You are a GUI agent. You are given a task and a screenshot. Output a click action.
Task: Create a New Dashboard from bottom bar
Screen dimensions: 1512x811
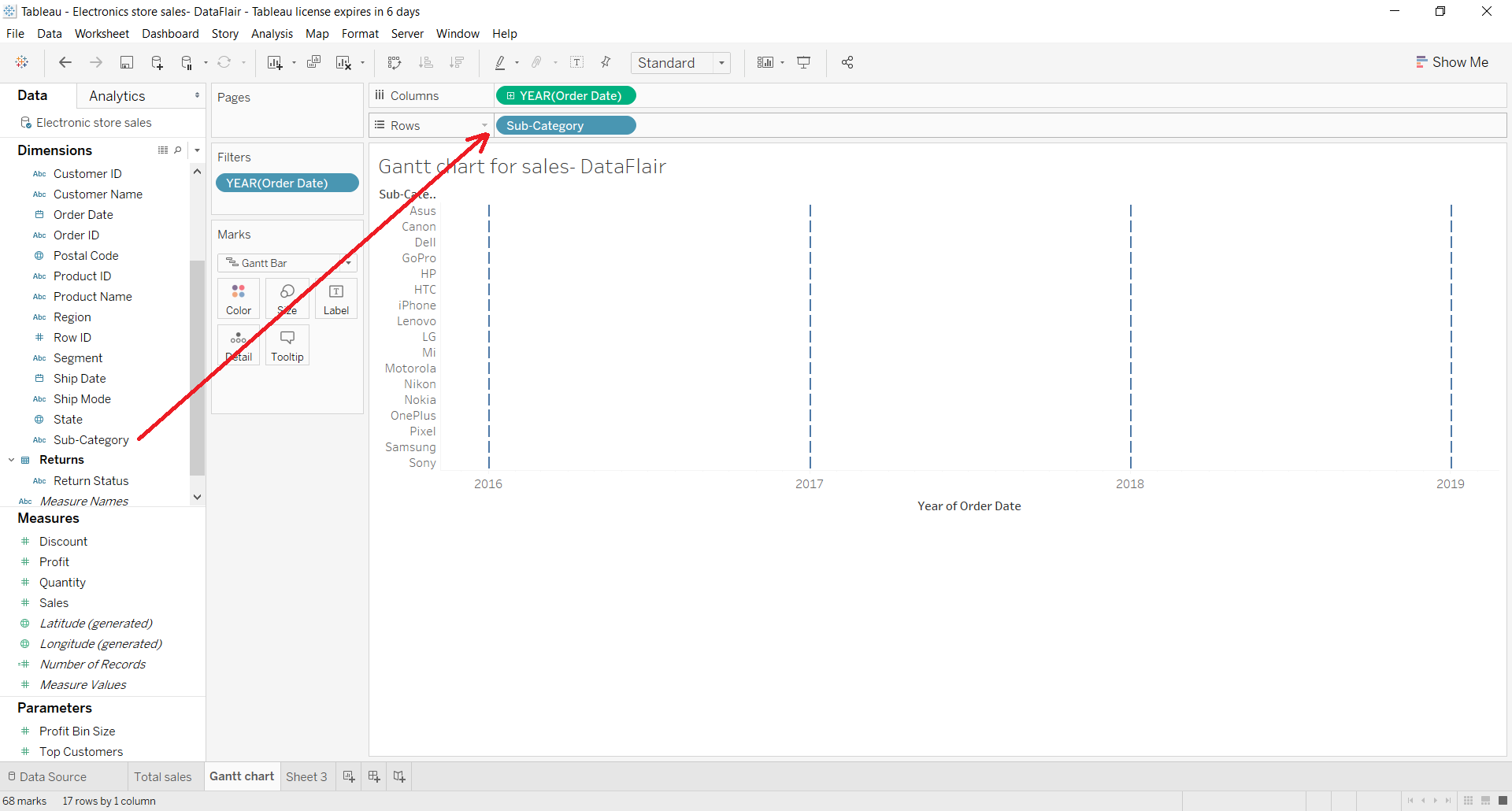coord(373,776)
